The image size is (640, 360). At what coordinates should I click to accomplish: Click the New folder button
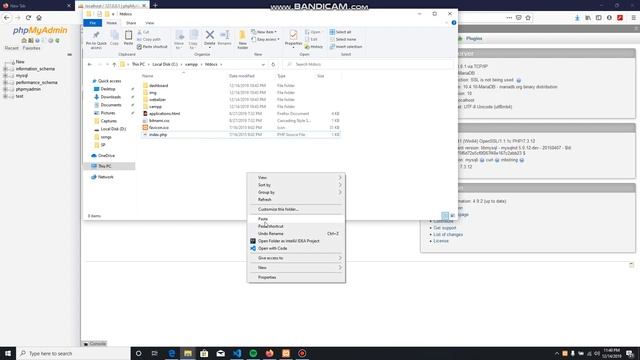coord(242,40)
